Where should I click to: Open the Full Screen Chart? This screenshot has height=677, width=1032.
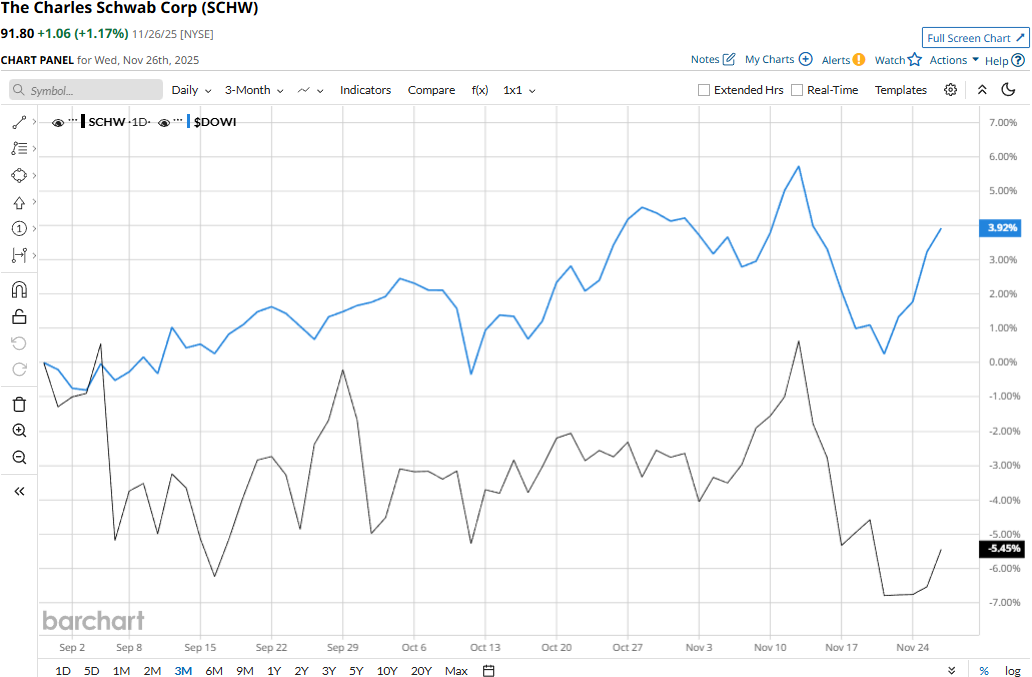pos(975,38)
